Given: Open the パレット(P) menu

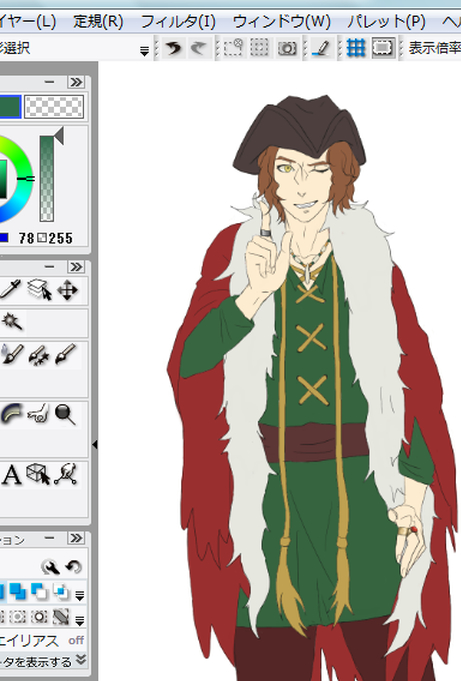Looking at the screenshot, I should (x=386, y=21).
